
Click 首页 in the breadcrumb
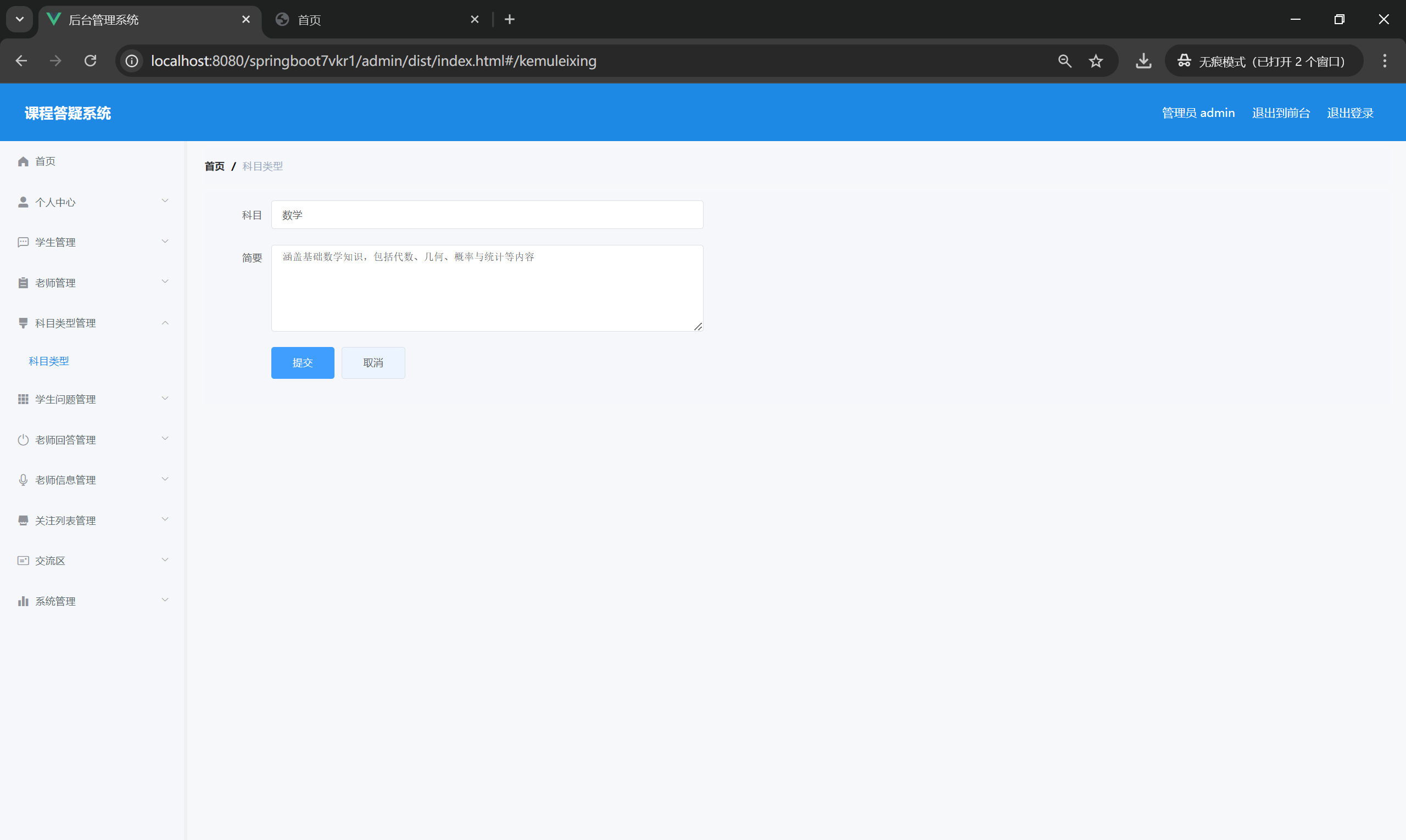215,166
